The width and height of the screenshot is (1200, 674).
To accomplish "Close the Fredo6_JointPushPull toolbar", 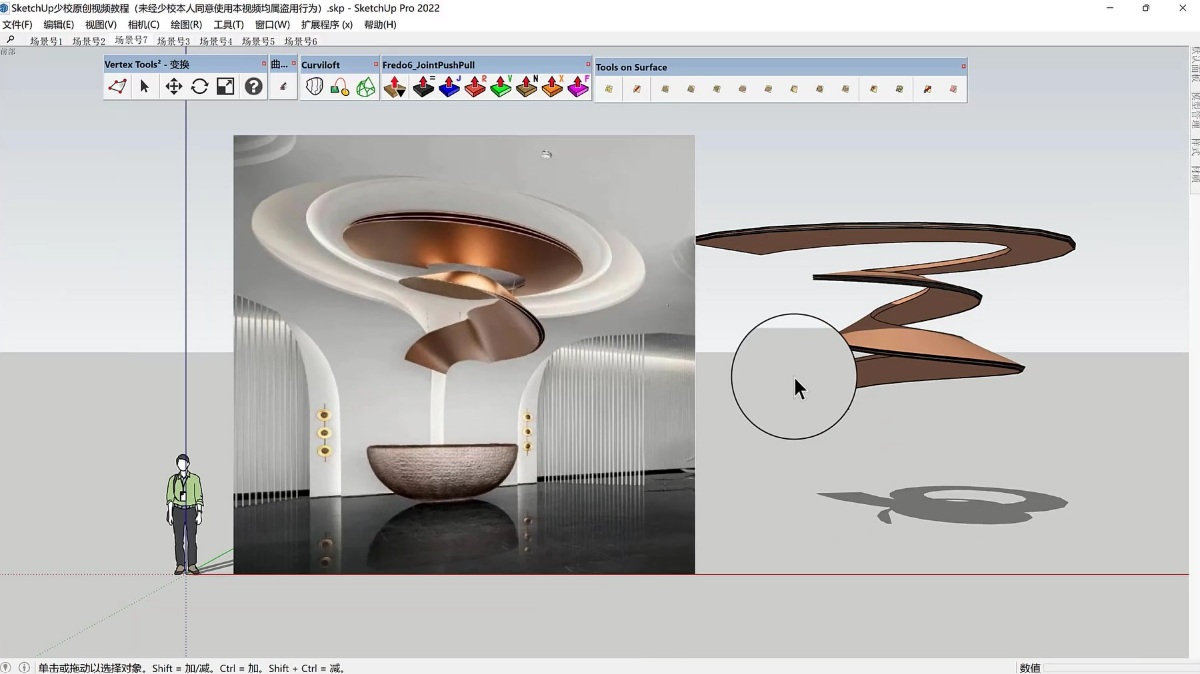I will 587,64.
